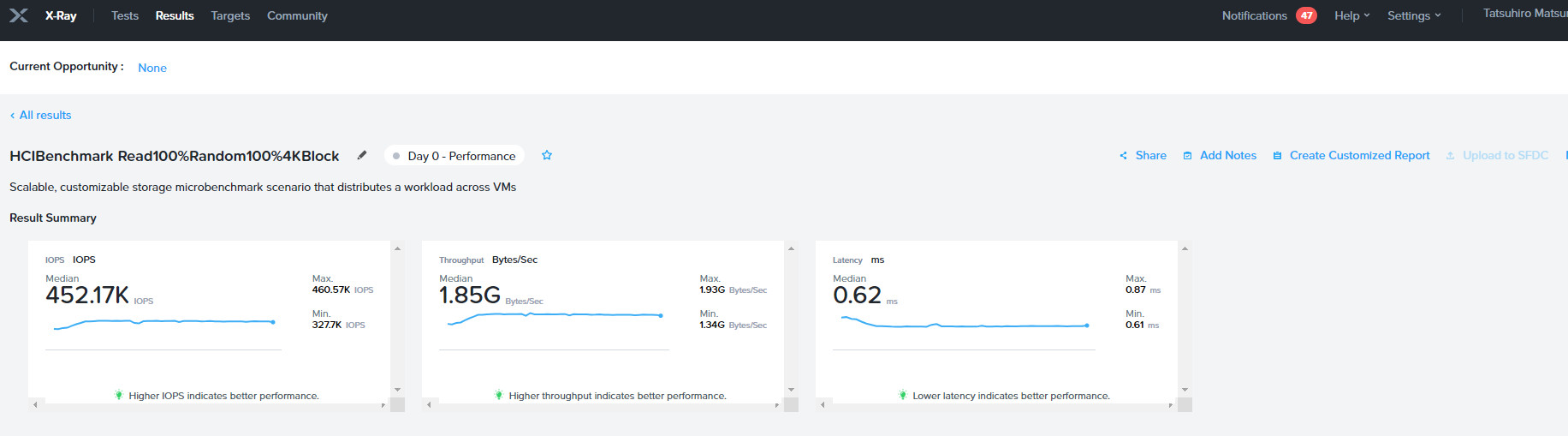Click the None opportunity link
Screen dimensions: 1568x436
click(152, 68)
